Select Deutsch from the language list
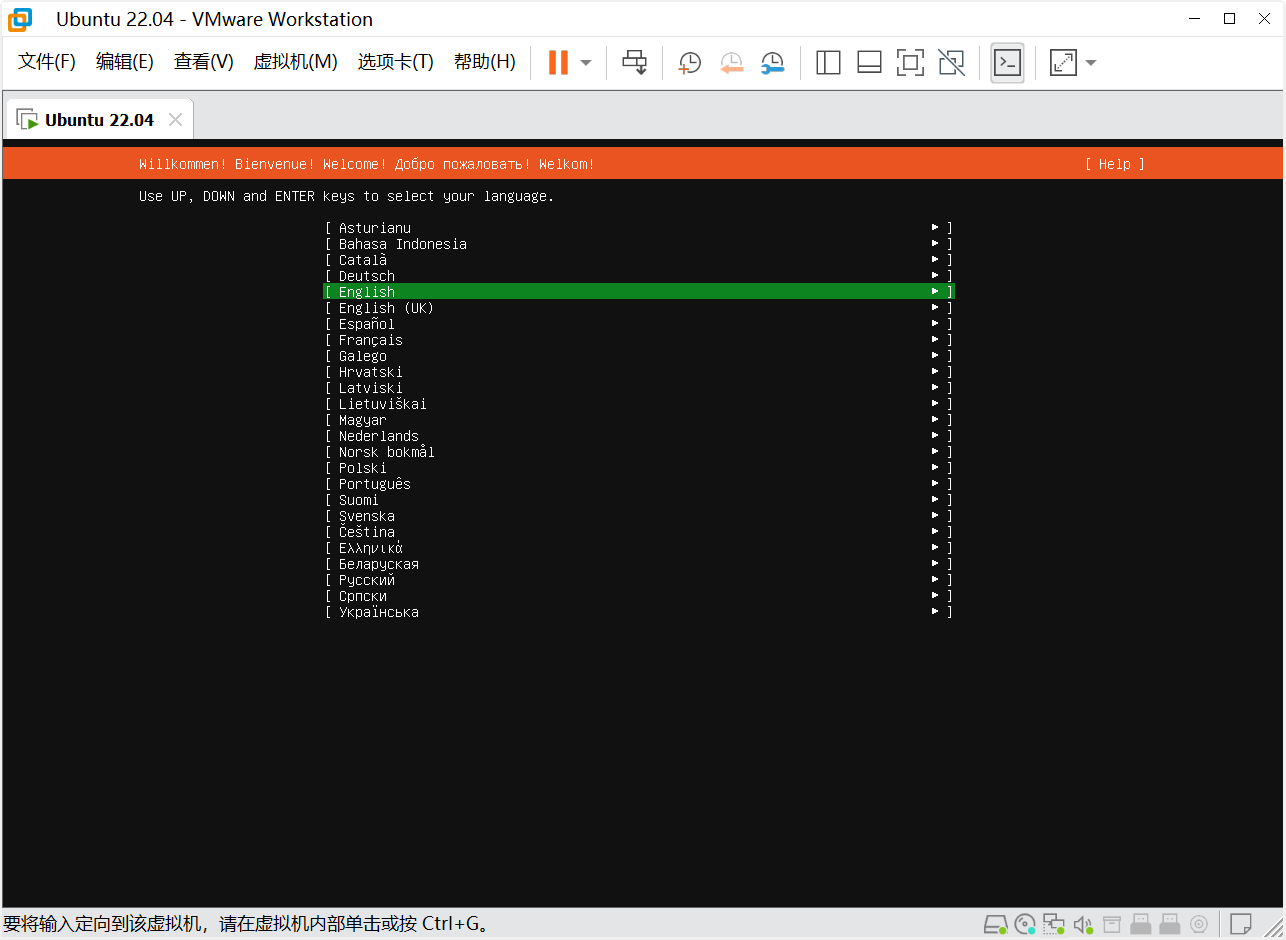Viewport: 1286px width, 940px height. (639, 276)
